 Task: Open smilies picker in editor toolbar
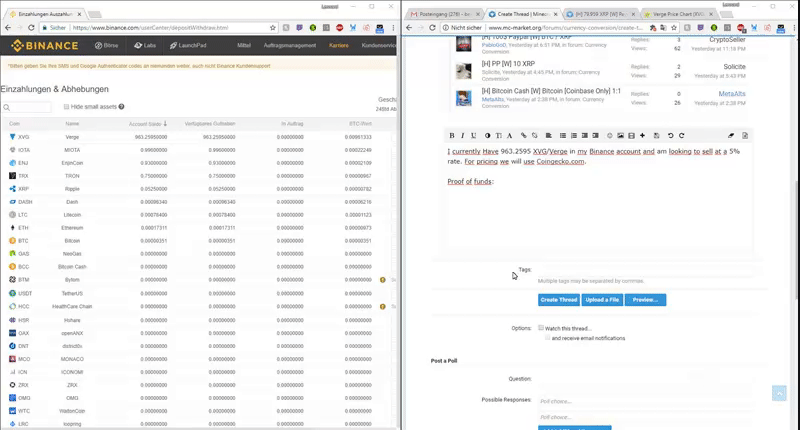pyautogui.click(x=609, y=136)
